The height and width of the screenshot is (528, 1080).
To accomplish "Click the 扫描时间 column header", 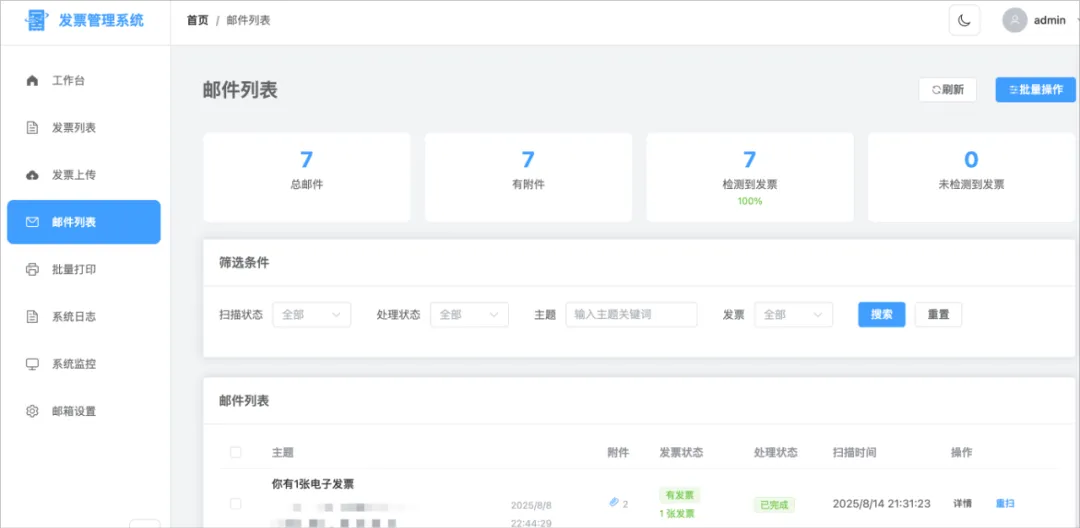I will (855, 453).
